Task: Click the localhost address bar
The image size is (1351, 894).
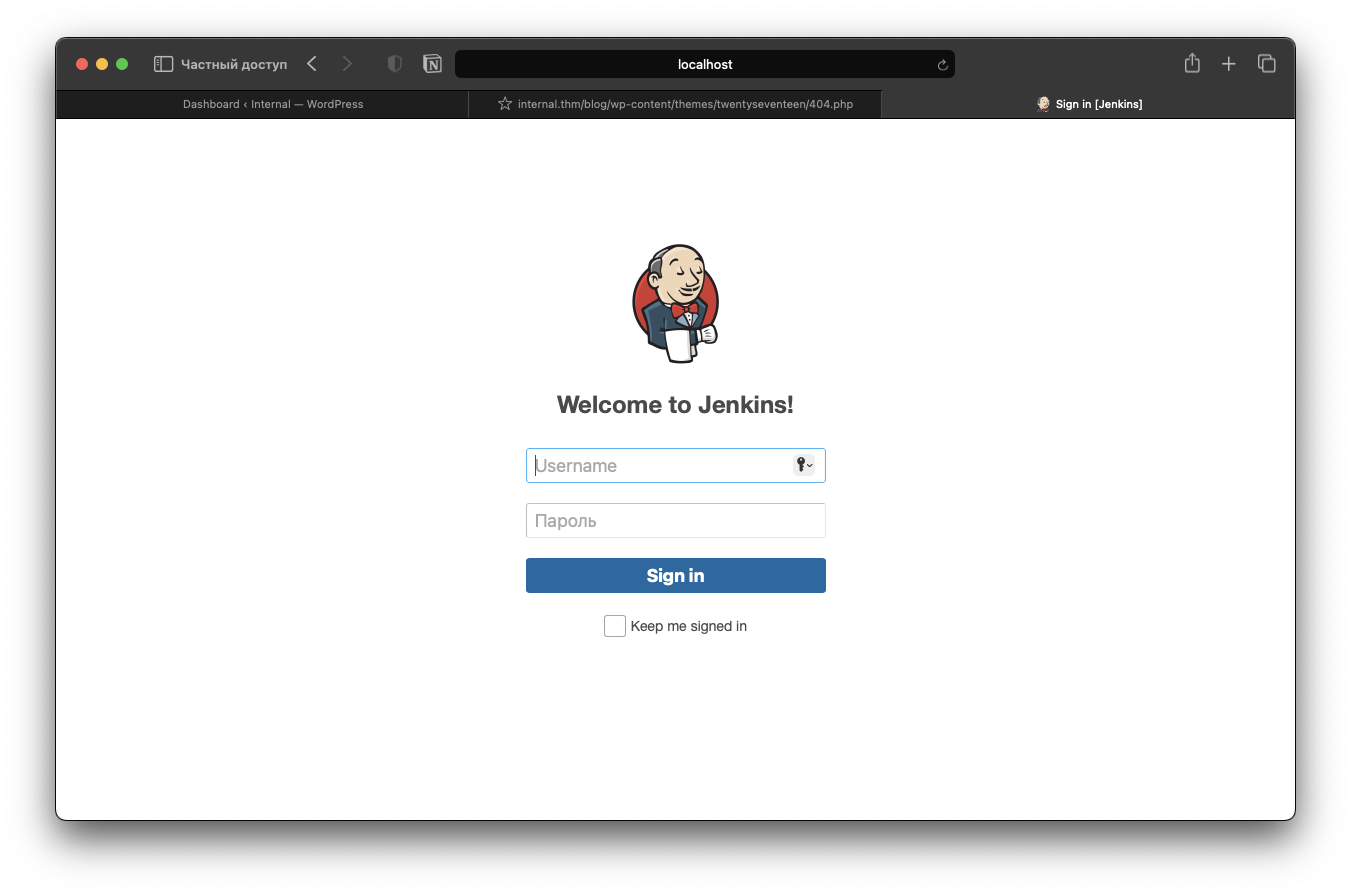Action: point(704,64)
